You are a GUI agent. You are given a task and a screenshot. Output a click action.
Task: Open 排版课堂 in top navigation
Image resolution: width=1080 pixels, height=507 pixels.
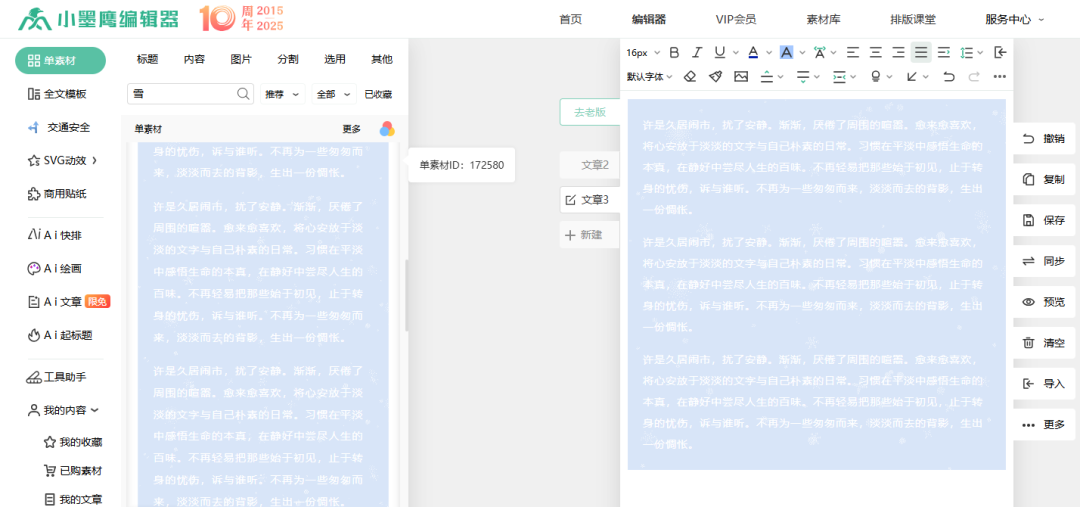click(x=913, y=19)
